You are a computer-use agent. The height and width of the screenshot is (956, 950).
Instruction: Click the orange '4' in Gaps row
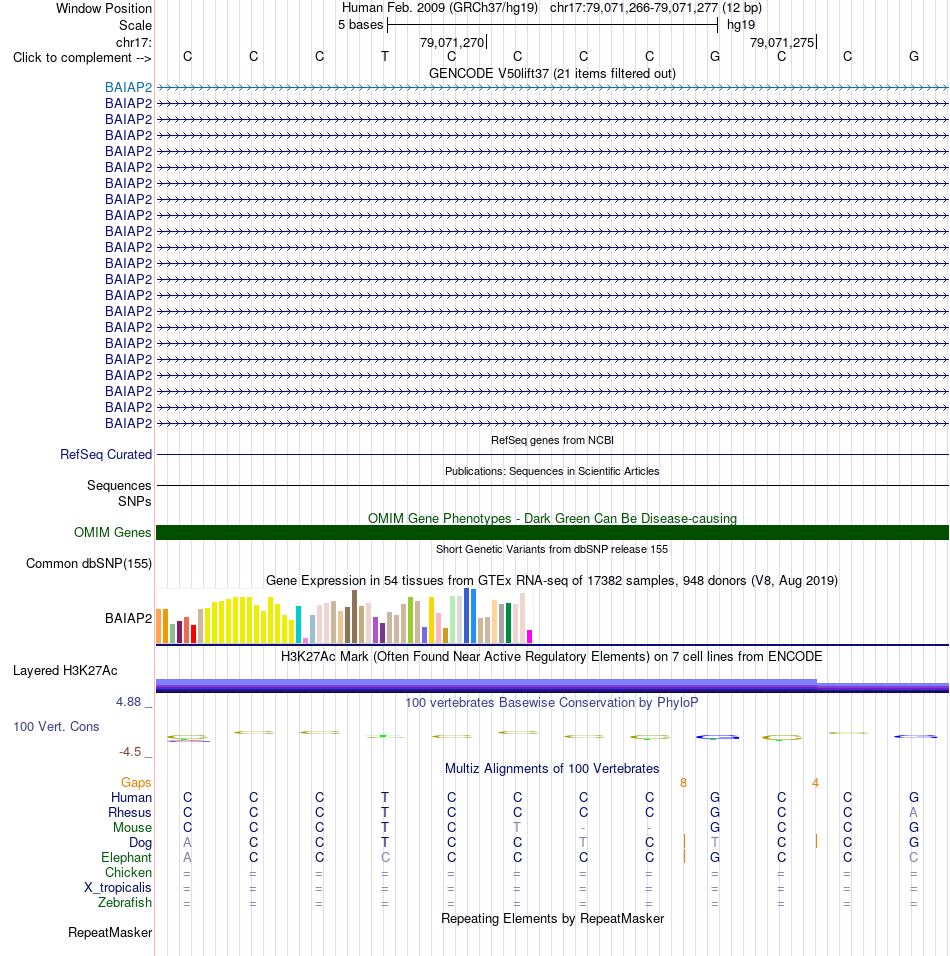pyautogui.click(x=815, y=783)
